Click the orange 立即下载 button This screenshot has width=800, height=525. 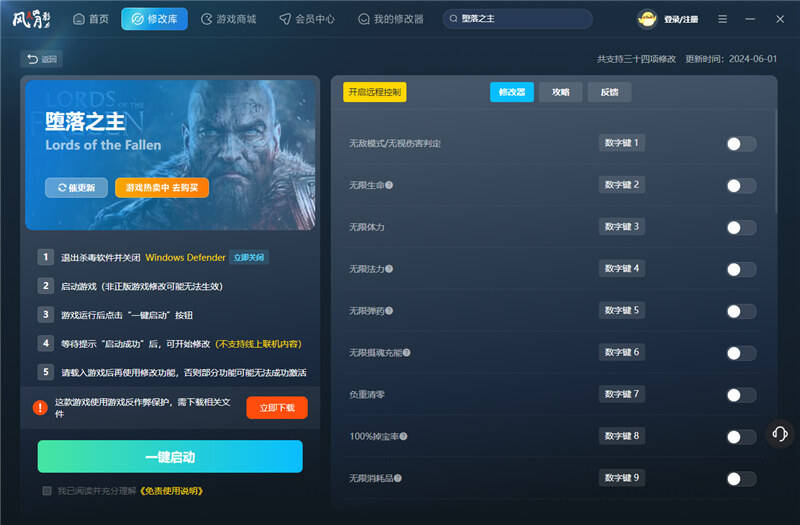coord(277,407)
